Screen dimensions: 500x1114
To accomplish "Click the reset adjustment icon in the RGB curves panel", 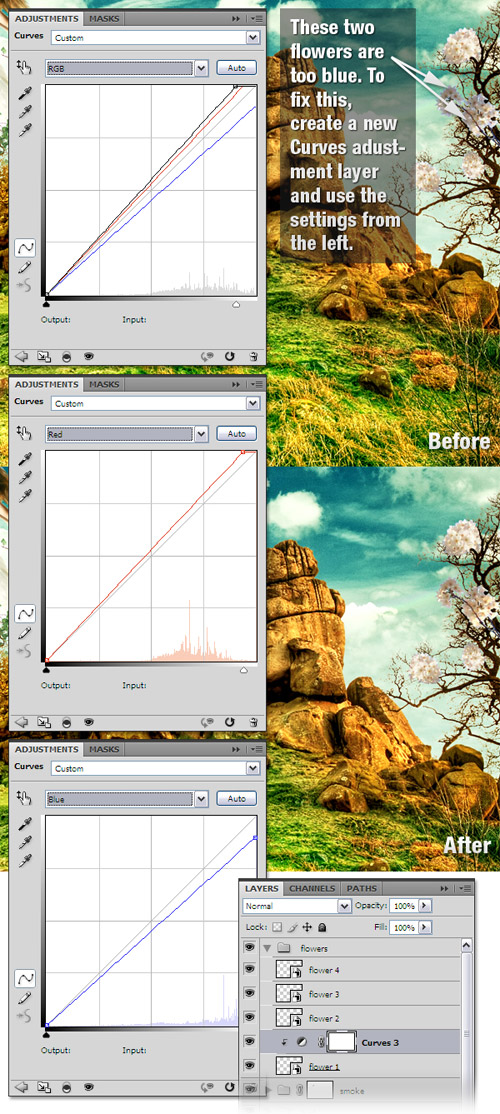I will pos(229,357).
